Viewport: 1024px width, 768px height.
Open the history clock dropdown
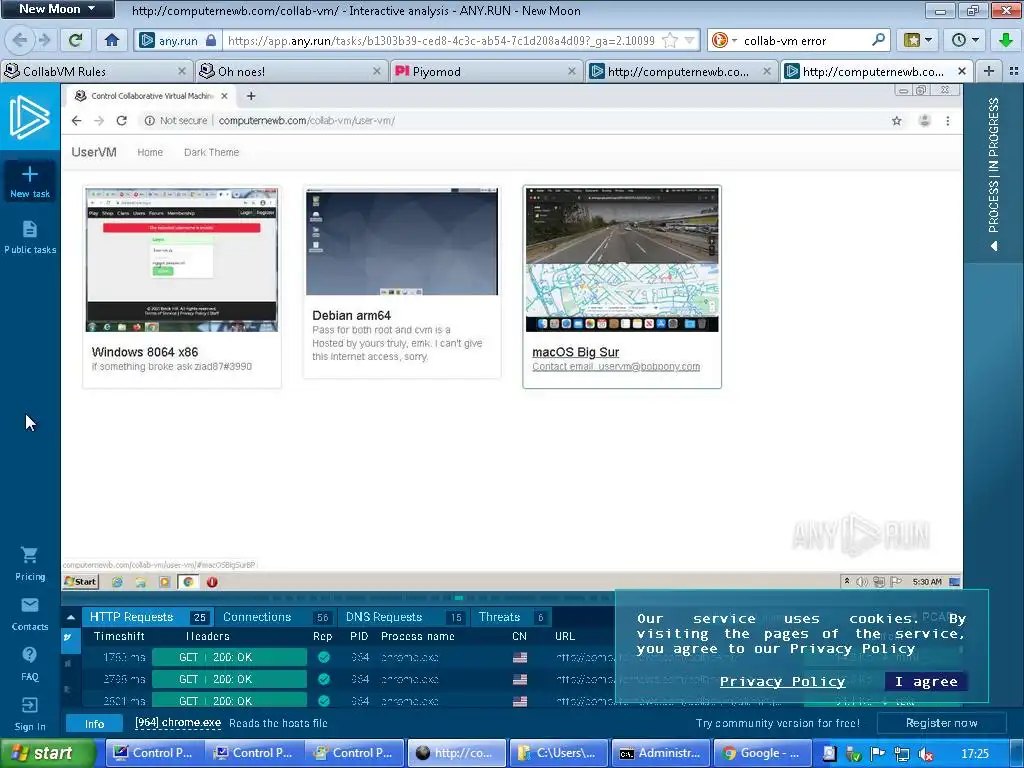(965, 40)
